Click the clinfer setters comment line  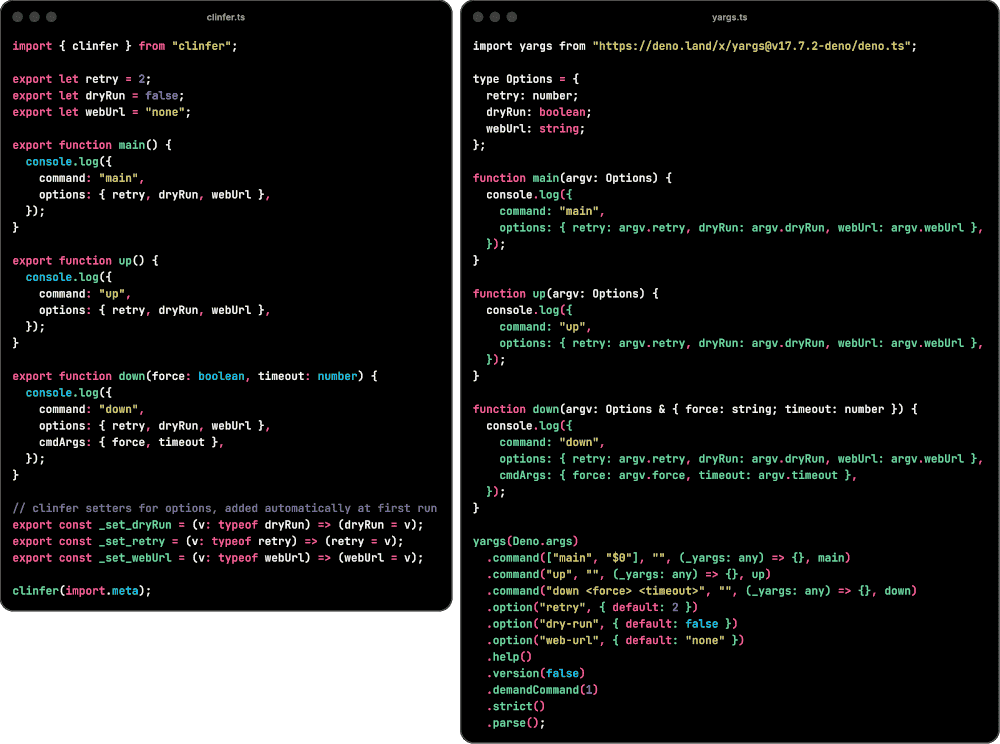click(x=224, y=508)
